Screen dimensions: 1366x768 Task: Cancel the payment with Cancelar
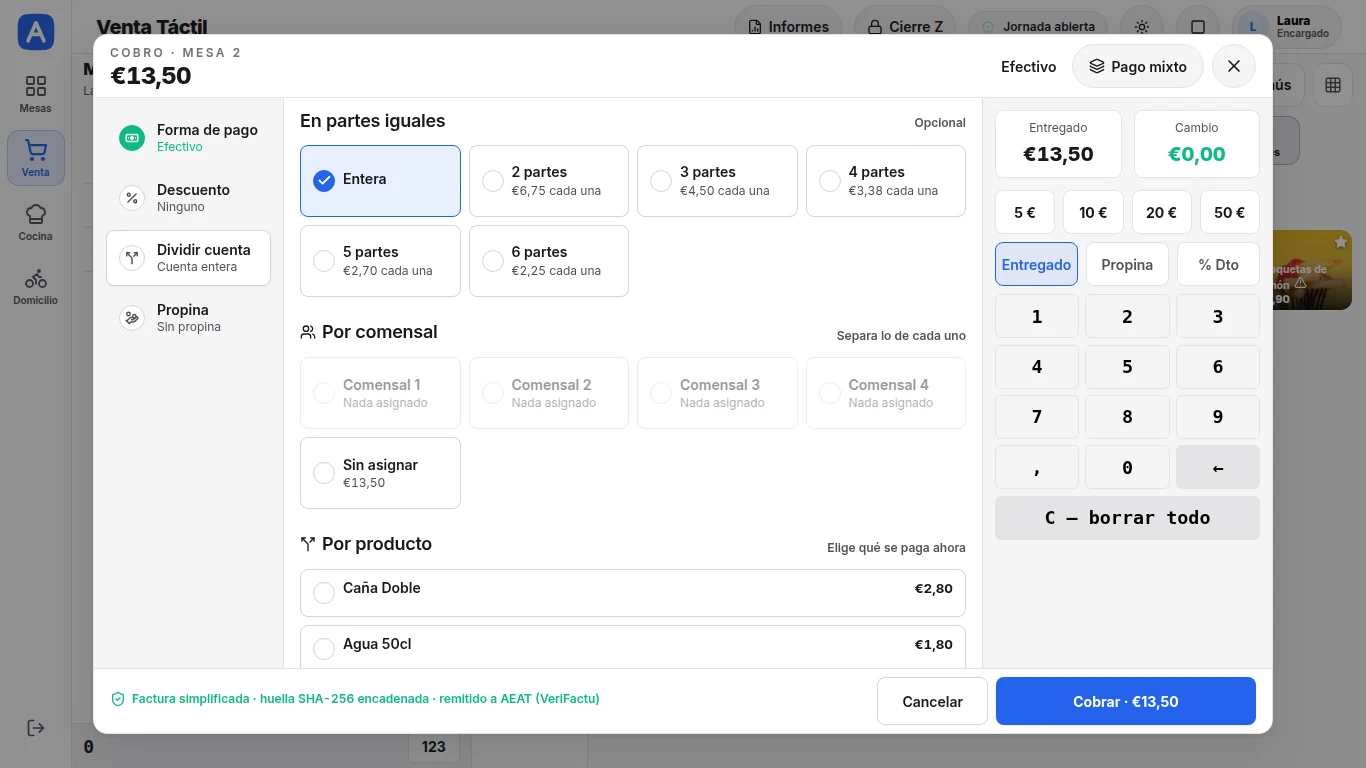click(932, 701)
